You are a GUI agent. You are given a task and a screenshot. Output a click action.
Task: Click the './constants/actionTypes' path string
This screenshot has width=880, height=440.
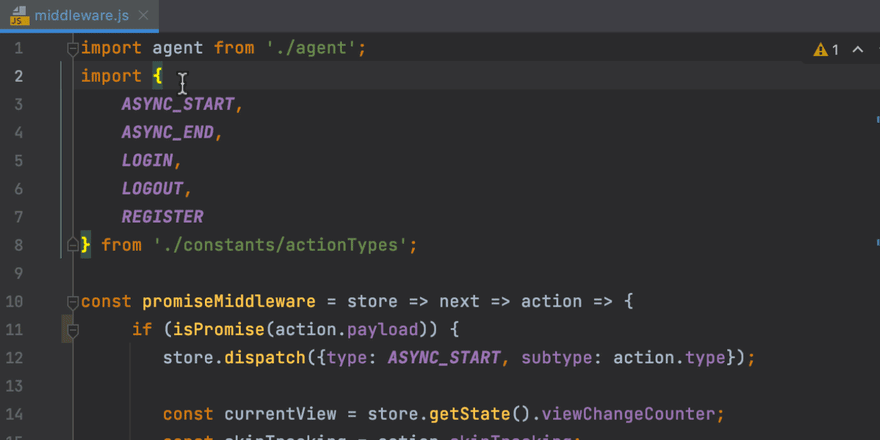point(281,245)
